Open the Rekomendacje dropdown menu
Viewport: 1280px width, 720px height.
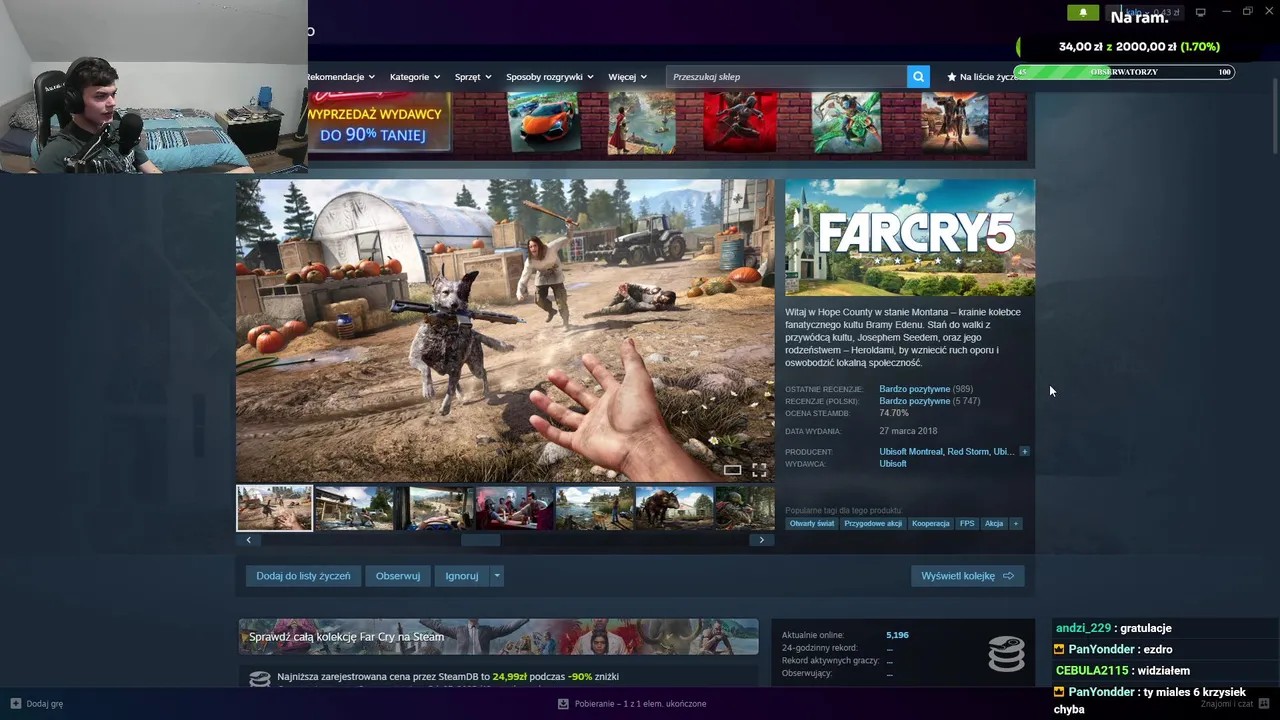point(340,77)
